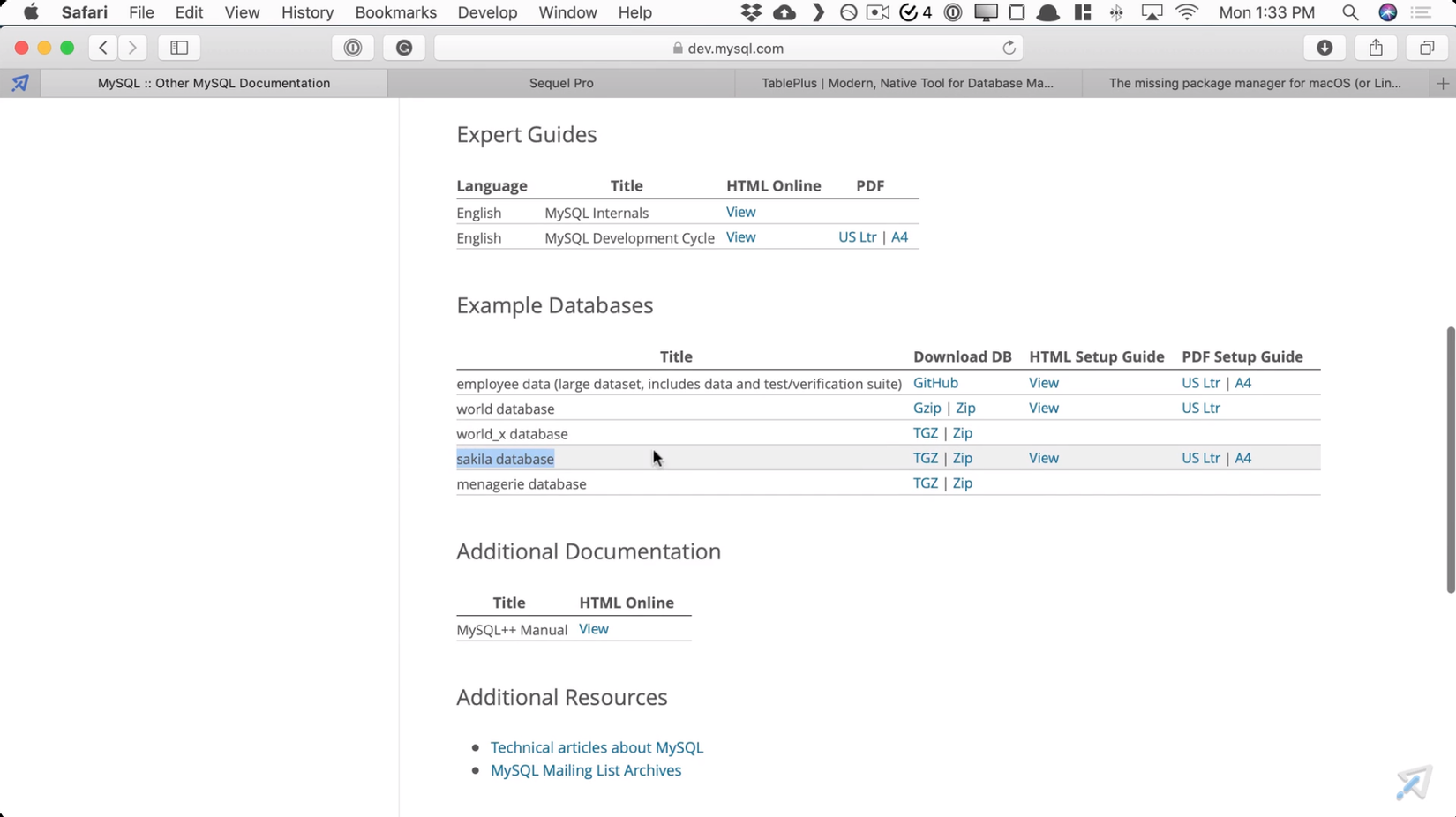Reload the page with refresh icon

[1009, 48]
